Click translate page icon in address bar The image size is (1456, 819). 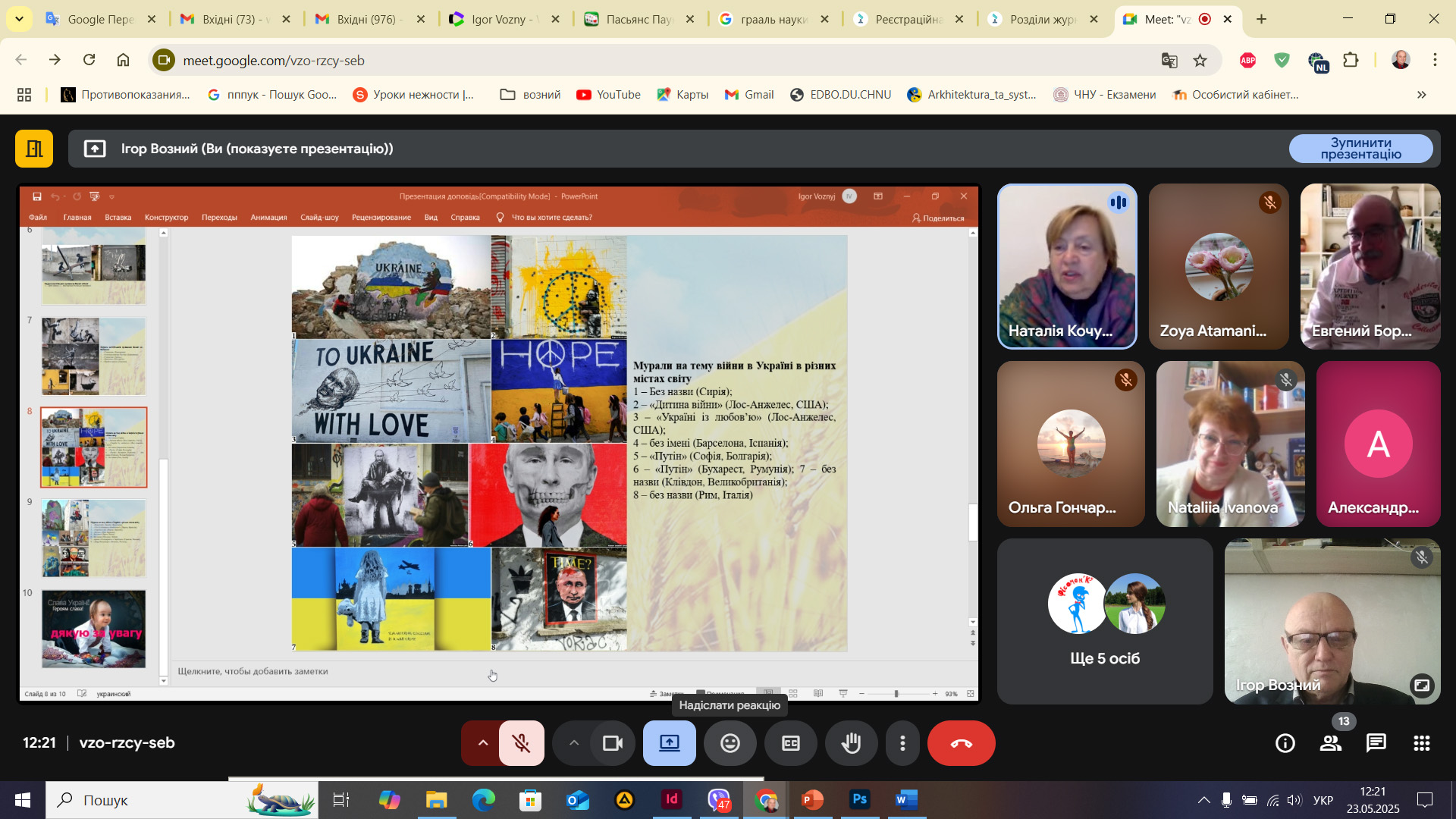(x=1169, y=60)
